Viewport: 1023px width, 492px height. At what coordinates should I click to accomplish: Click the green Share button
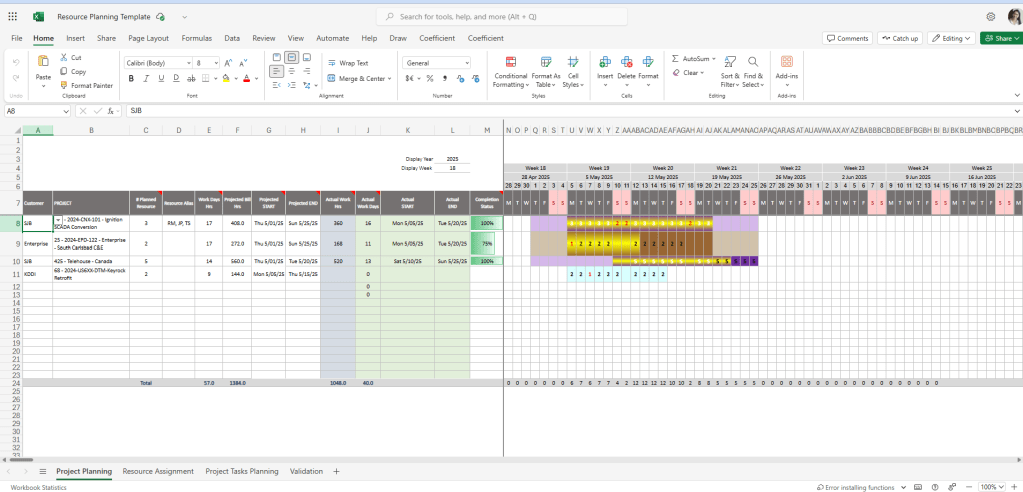pyautogui.click(x=1000, y=38)
